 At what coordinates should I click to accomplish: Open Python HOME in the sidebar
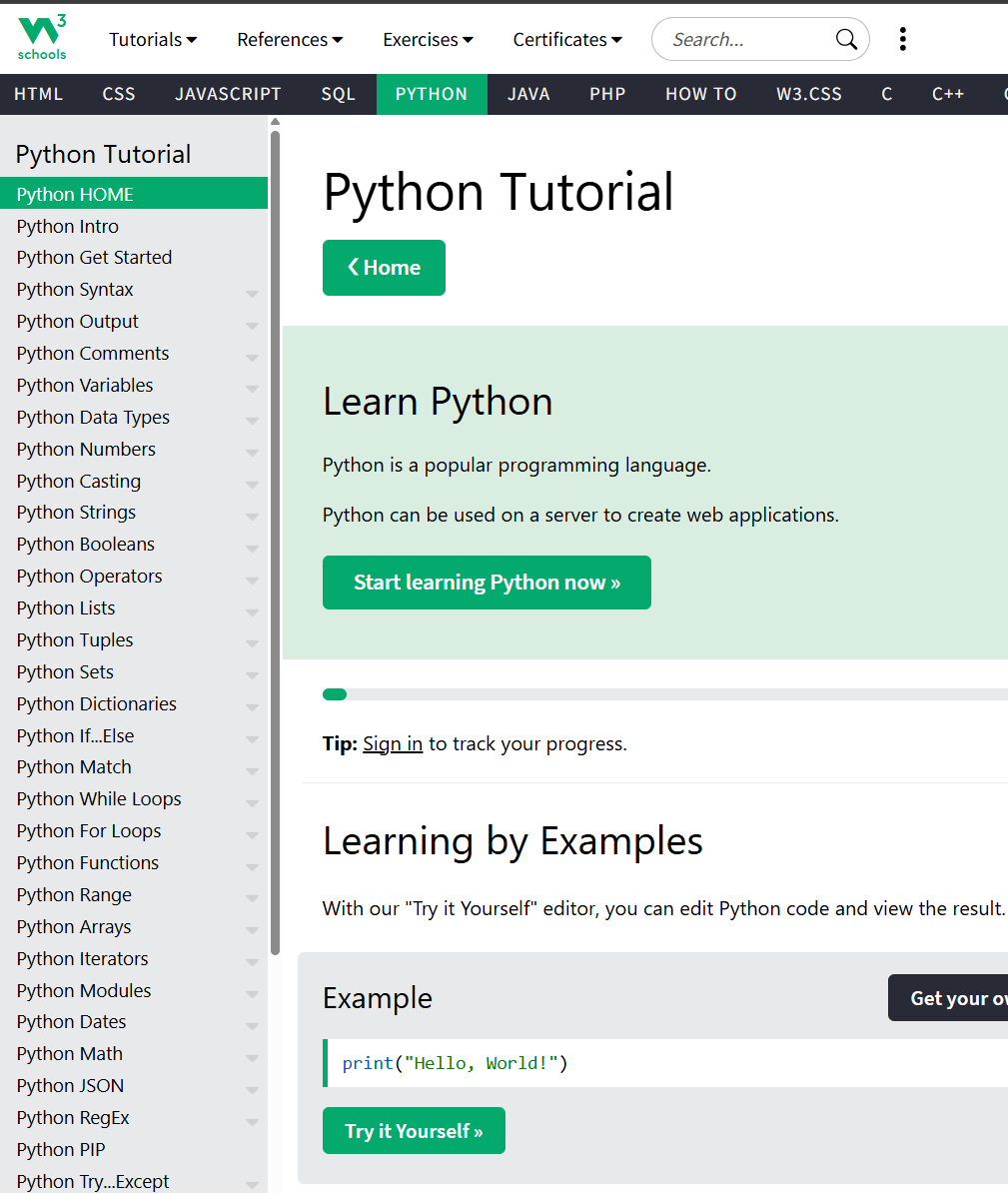134,193
